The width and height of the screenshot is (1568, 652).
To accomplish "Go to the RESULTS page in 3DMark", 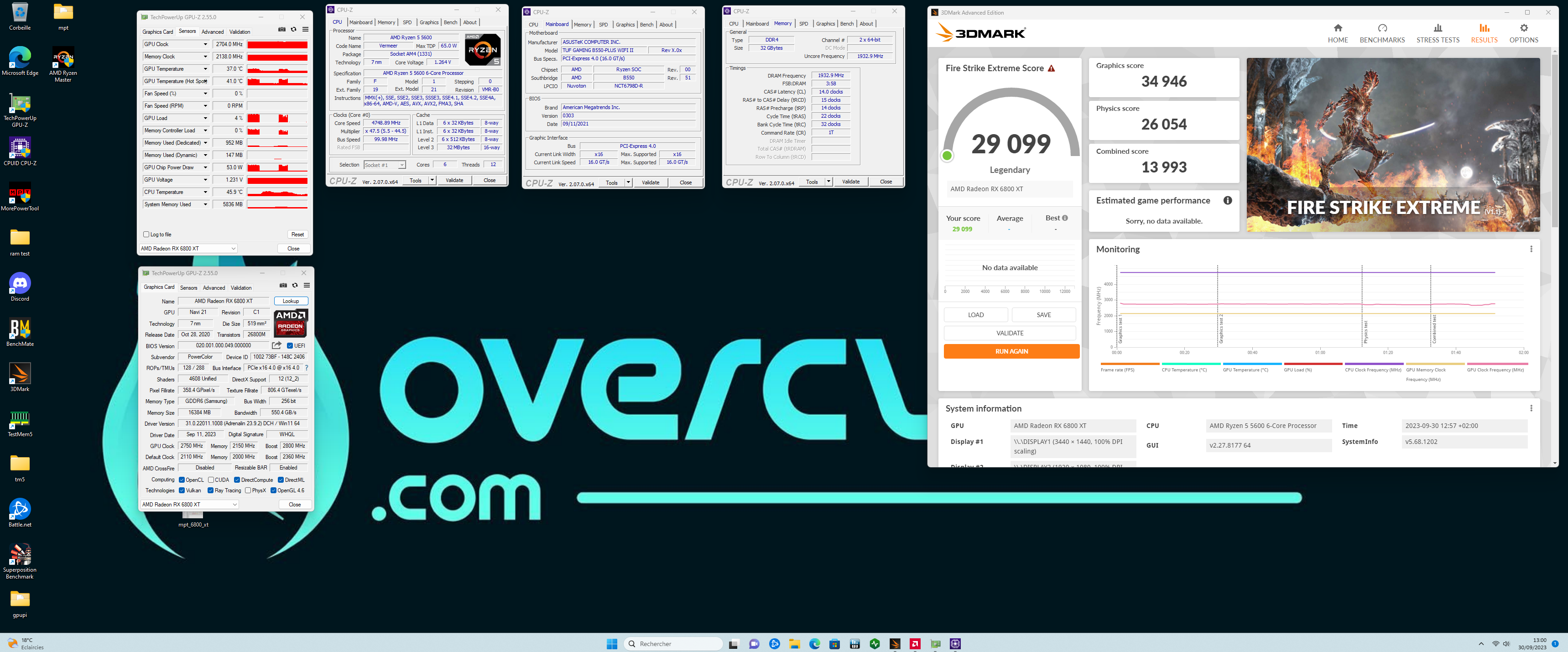I will (1484, 33).
